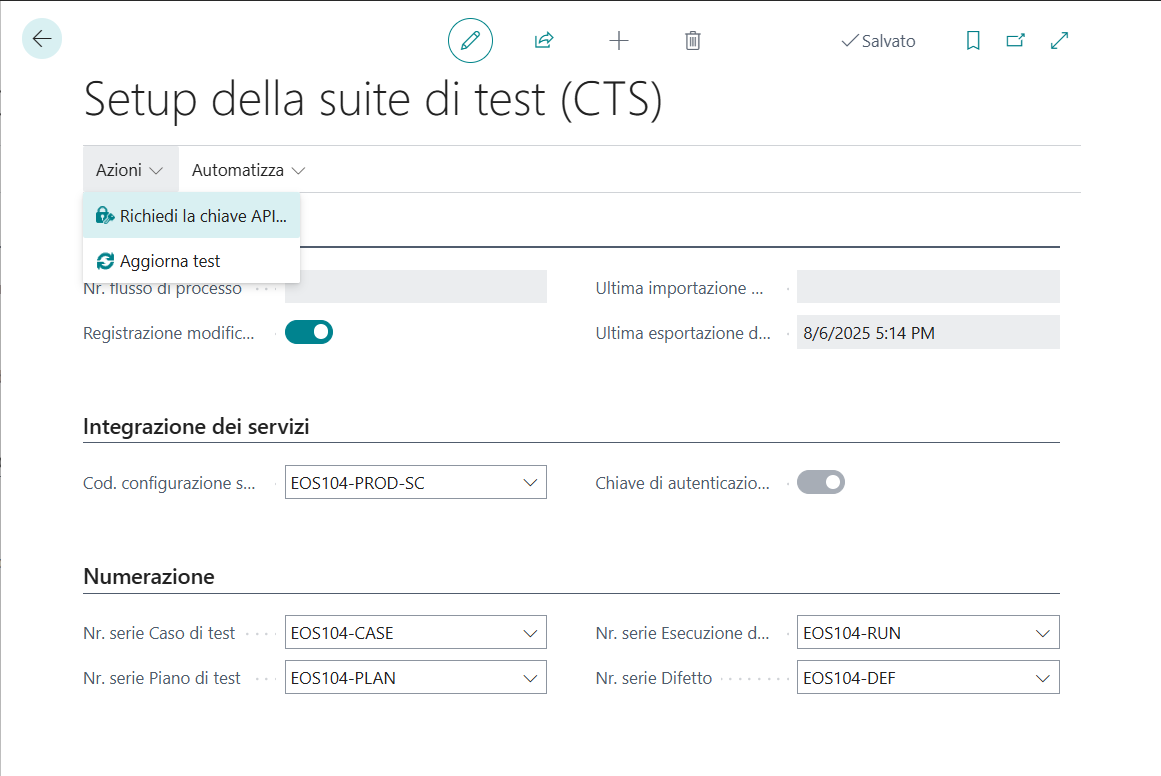Toggle the Registrazione modifiche switch
Image resolution: width=1161 pixels, height=776 pixels.
309,332
